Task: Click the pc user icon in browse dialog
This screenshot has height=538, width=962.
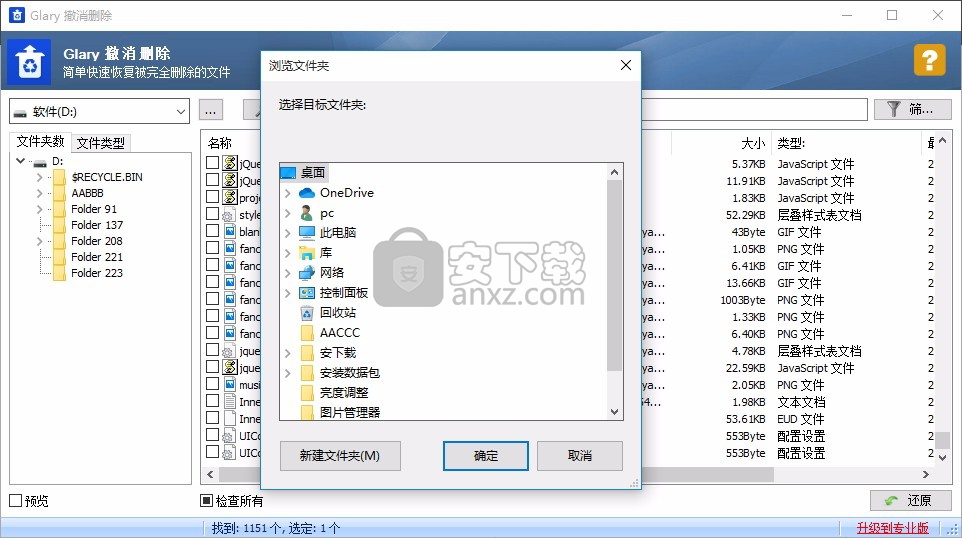Action: coord(307,213)
